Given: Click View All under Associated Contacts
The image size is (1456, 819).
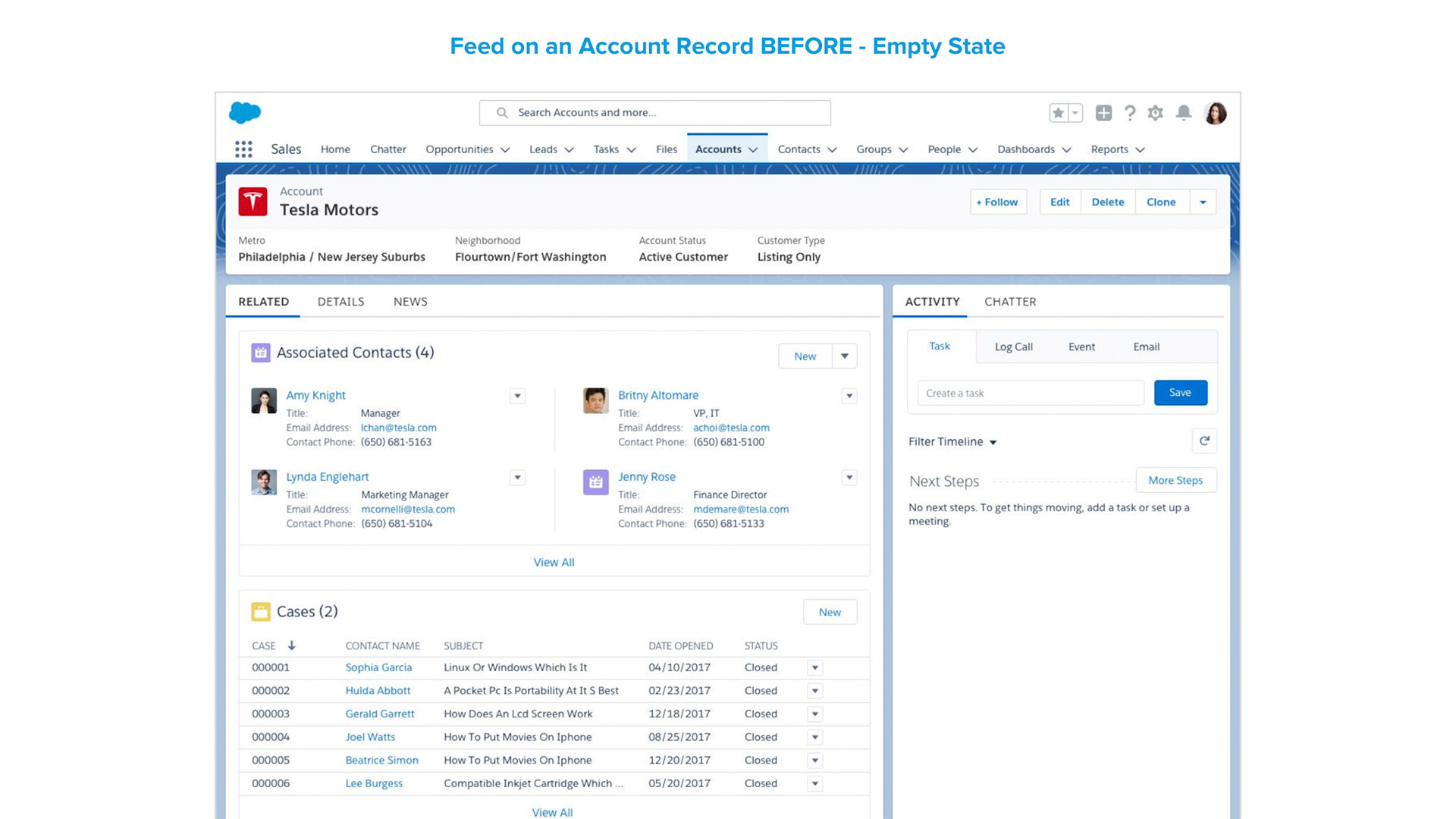Looking at the screenshot, I should pos(554,563).
